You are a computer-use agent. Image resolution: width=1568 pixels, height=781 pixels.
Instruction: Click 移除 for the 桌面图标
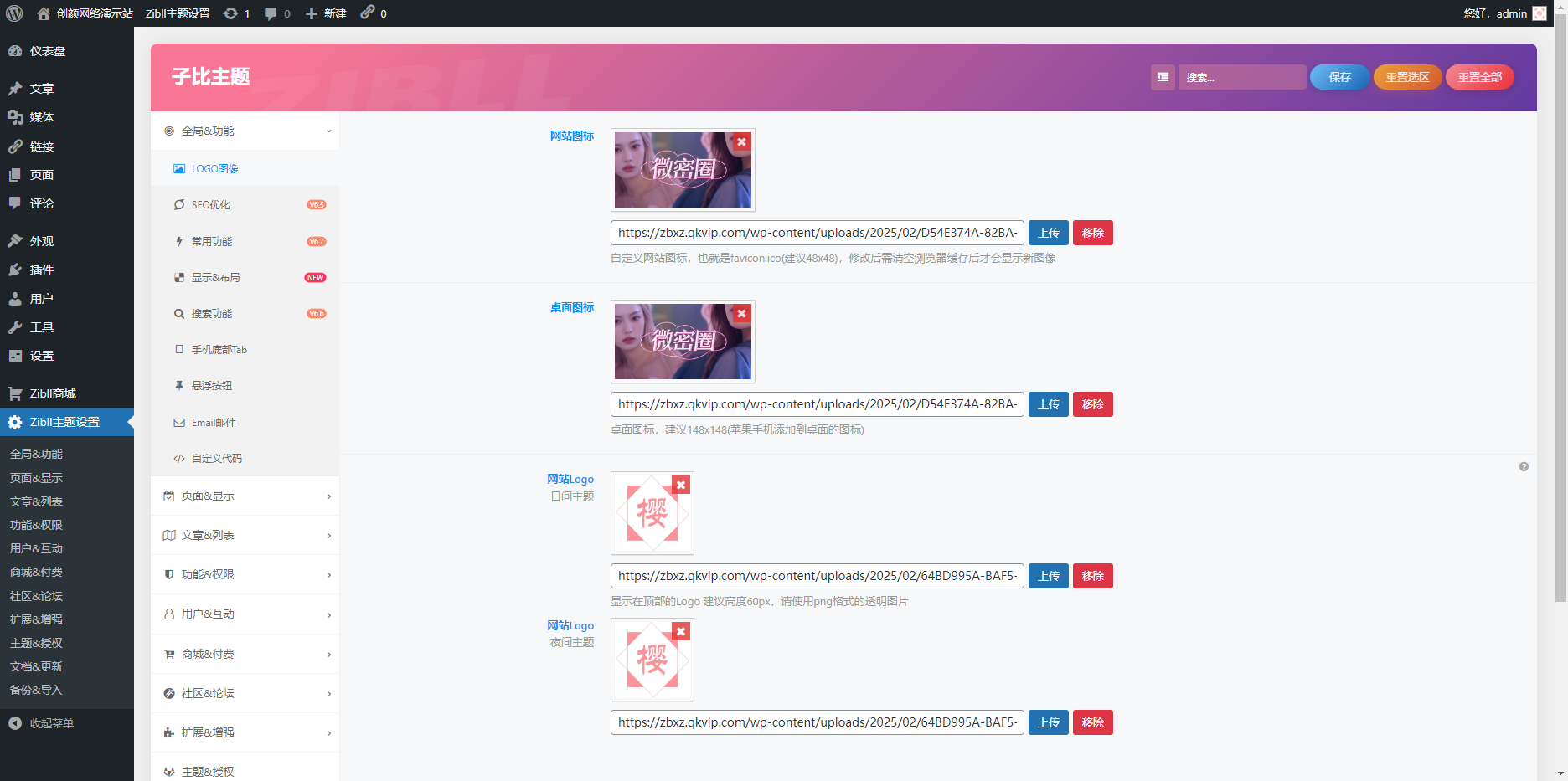[x=1093, y=404]
